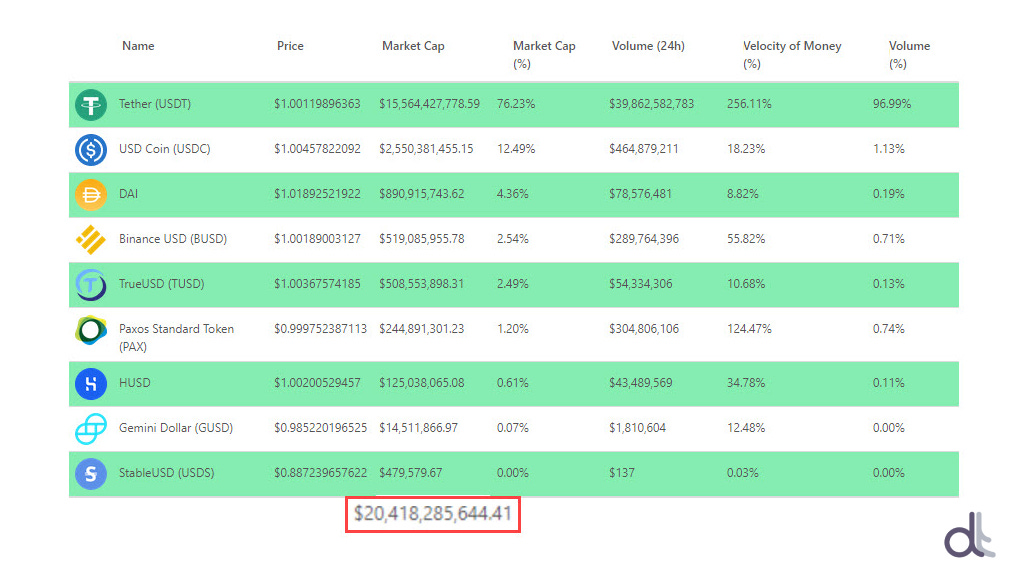Image resolution: width=1010 pixels, height=570 pixels.
Task: Select Gemini Dollar market cap $14,511,866.97
Action: [x=418, y=428]
